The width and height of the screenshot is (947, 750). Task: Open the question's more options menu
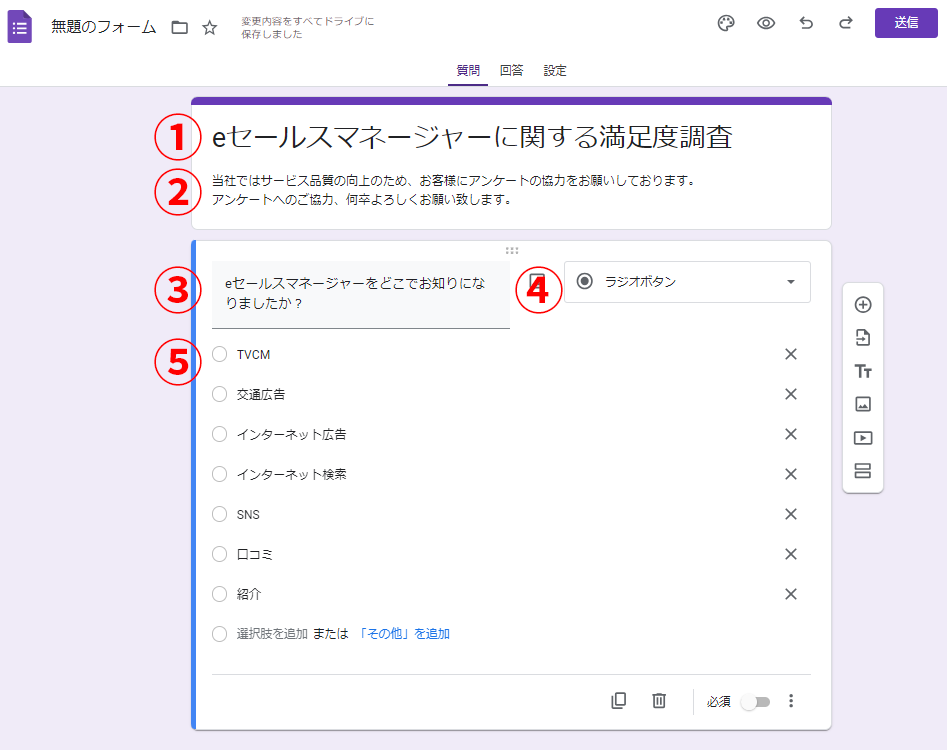click(x=791, y=701)
